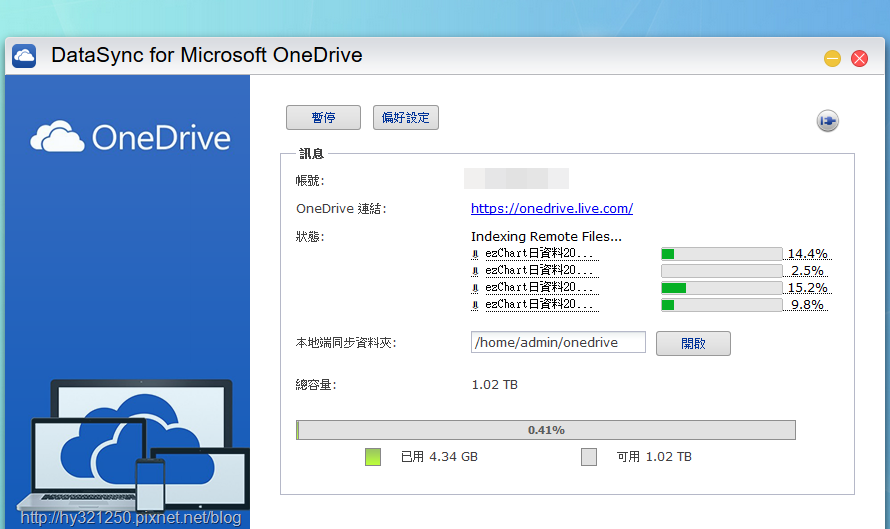Image resolution: width=890 pixels, height=529 pixels.
Task: Click the upload icon beside the 15.2% file
Action: click(x=475, y=288)
